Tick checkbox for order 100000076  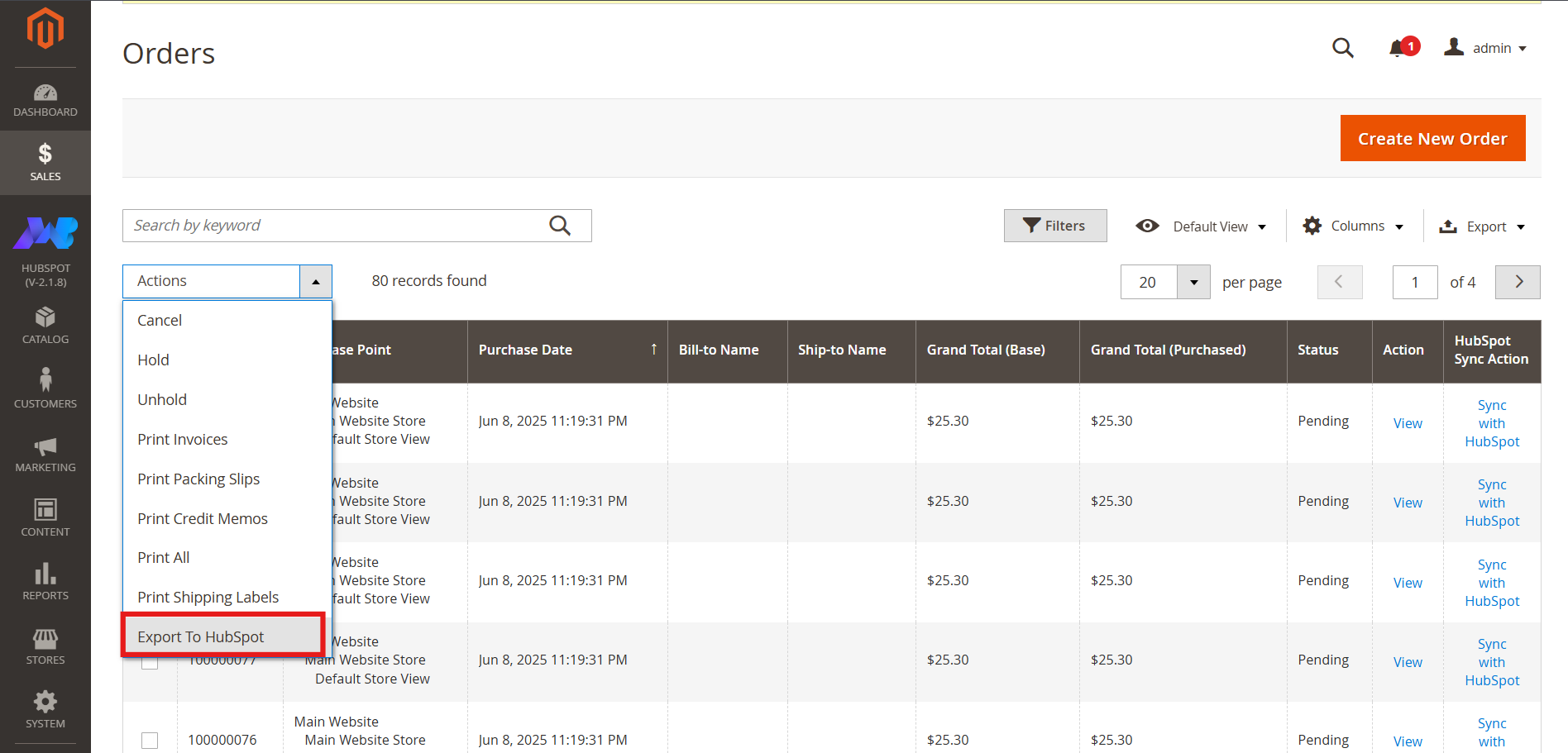[150, 741]
